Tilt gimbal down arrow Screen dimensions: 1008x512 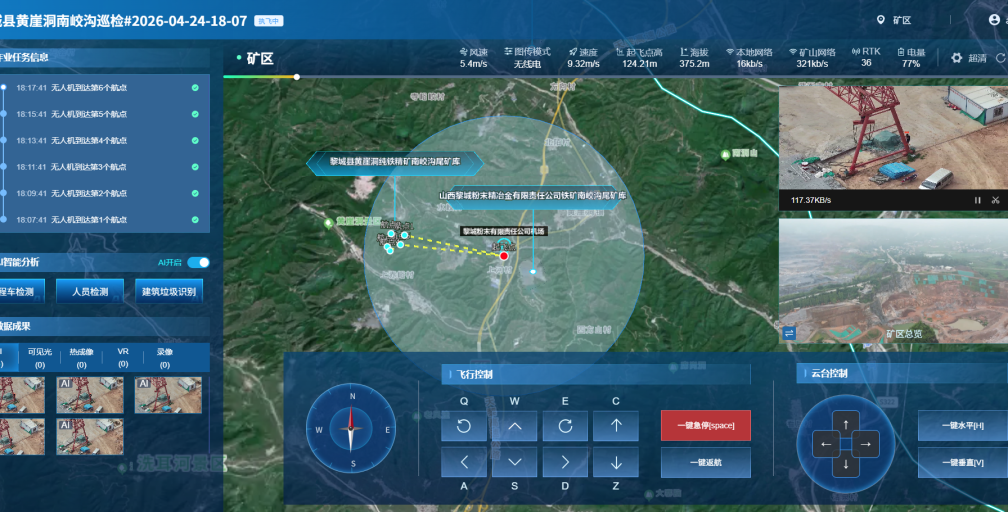[845, 464]
